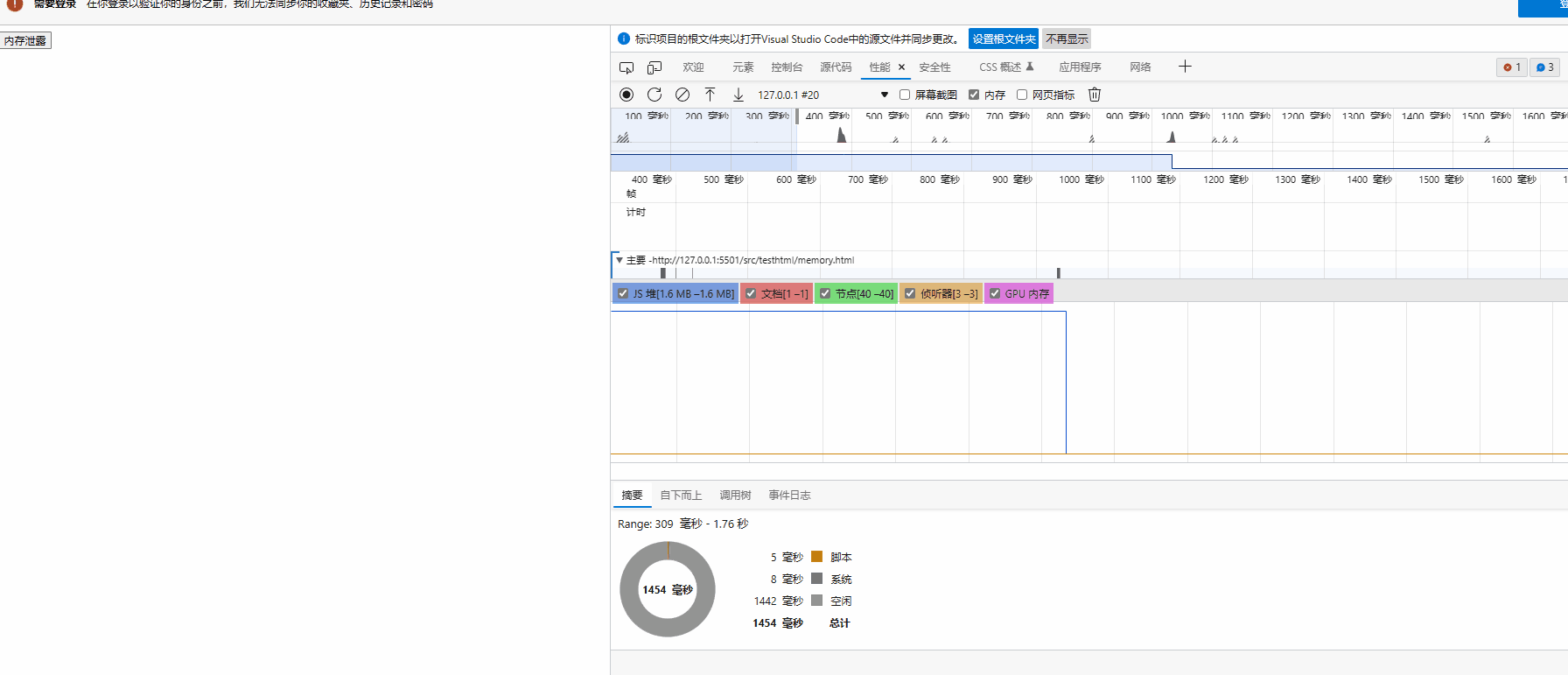
Task: Open the 安全性 tab
Action: [x=934, y=67]
